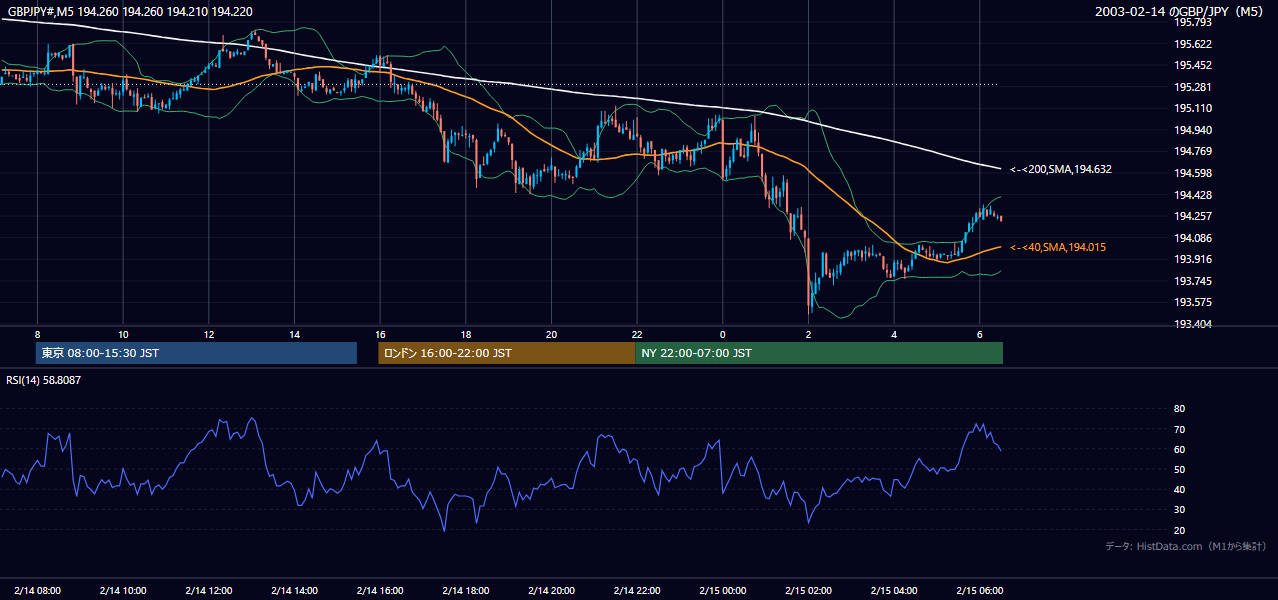Click price axis value 194.769

coord(1193,151)
